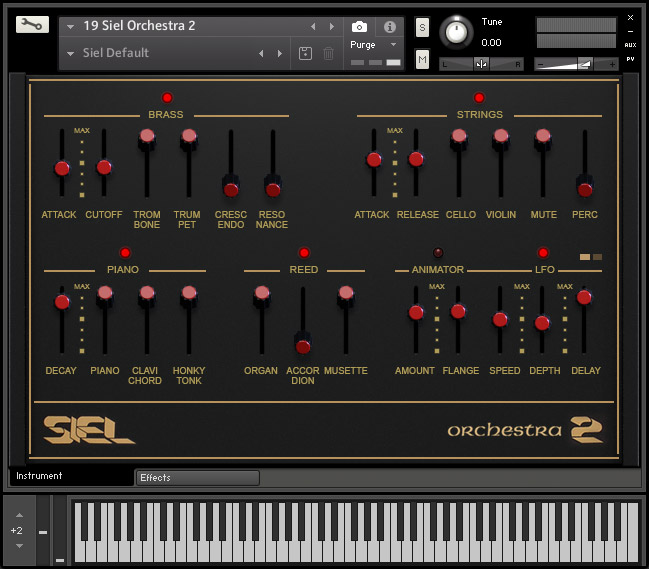
Task: Toggle the BRASS section LED
Action: click(167, 98)
